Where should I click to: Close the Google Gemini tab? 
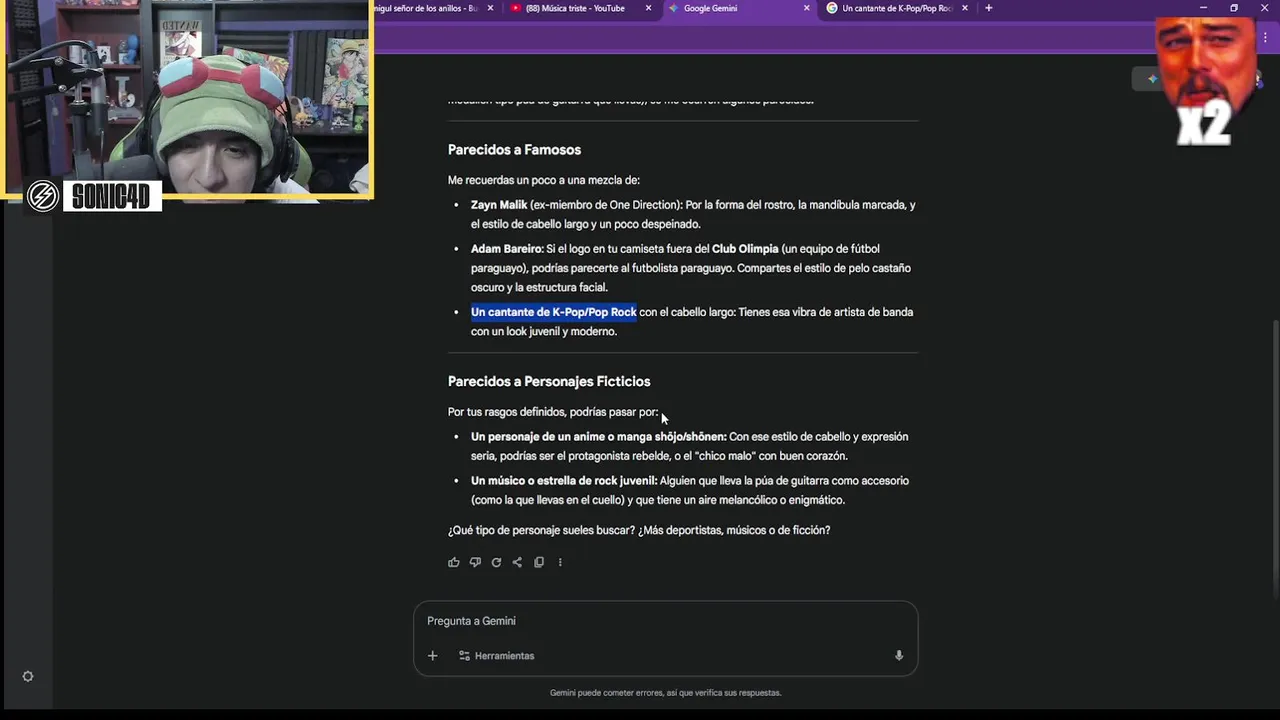pyautogui.click(x=807, y=8)
